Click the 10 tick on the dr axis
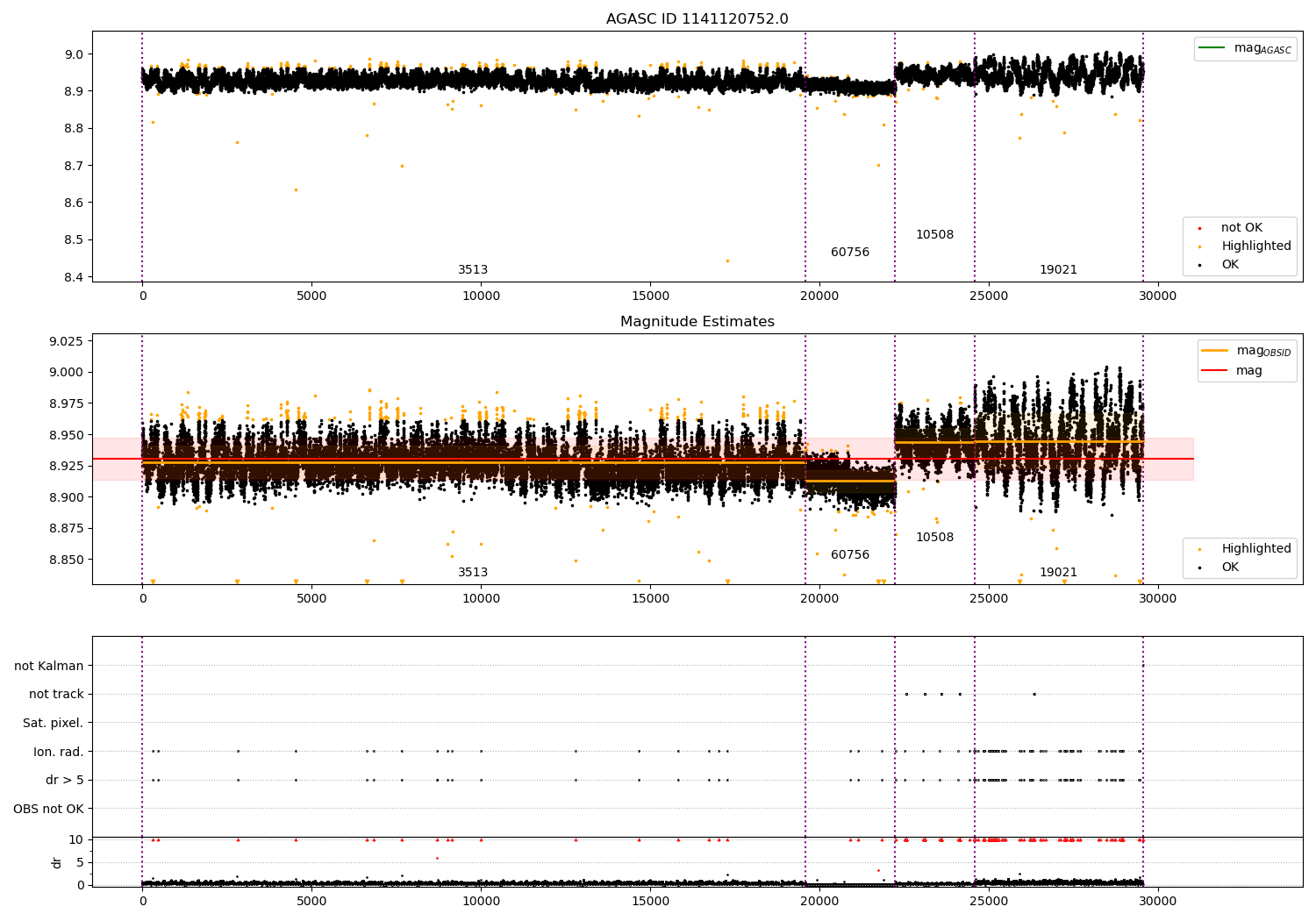Viewport: 1316px width, 921px height. (x=76, y=840)
